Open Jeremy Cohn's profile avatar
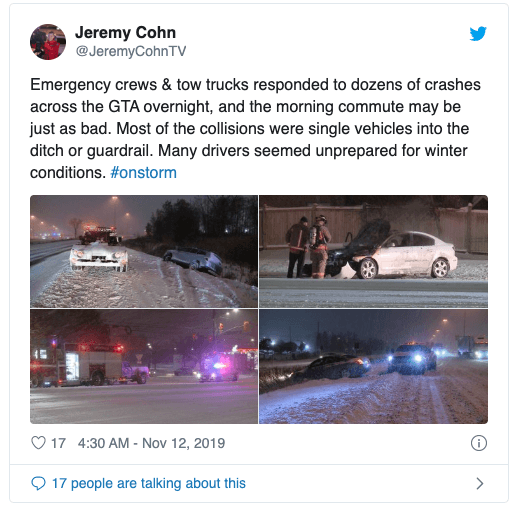Viewport: 517px width, 509px height. point(48,42)
